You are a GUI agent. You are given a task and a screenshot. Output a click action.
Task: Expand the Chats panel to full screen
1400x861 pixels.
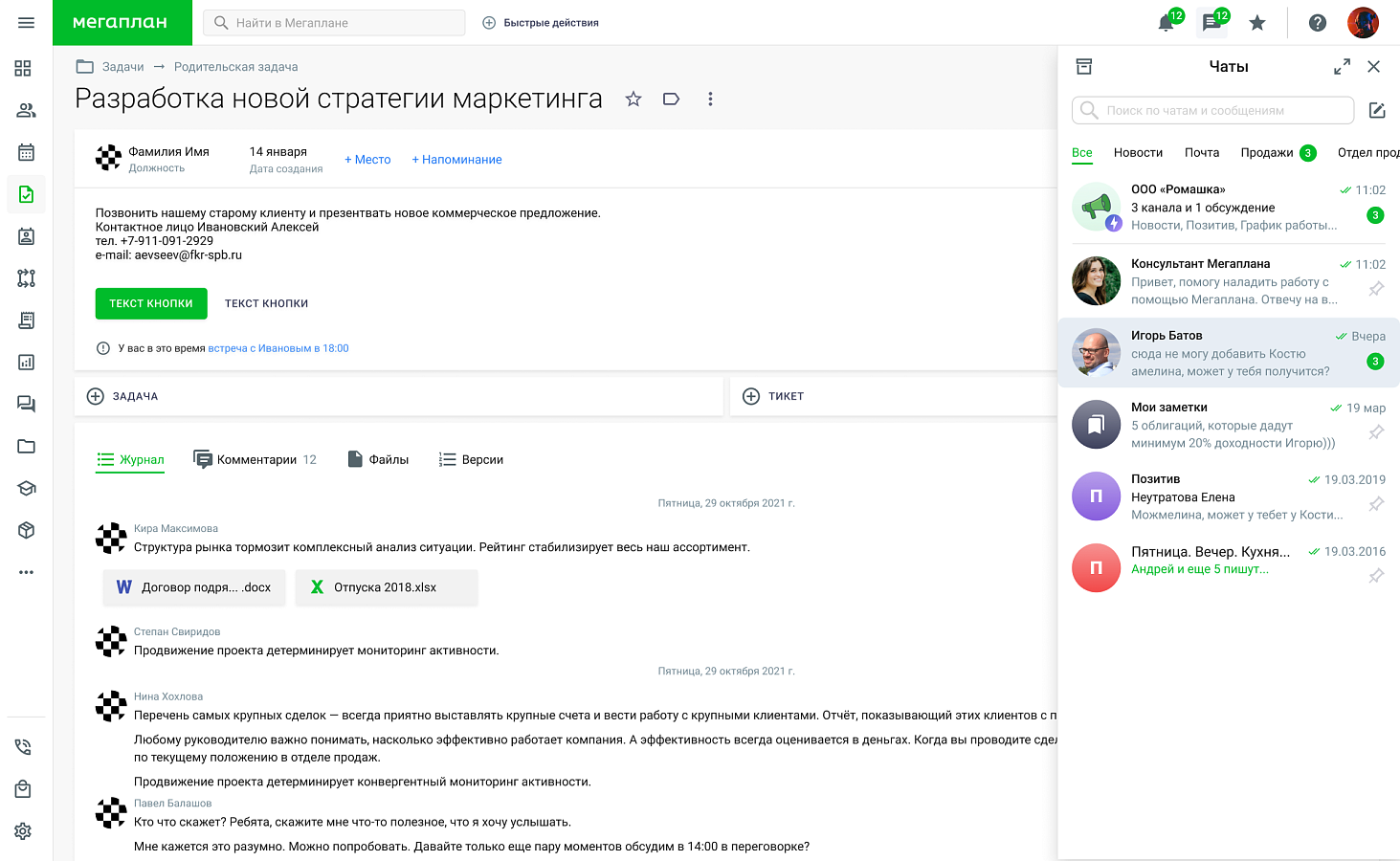click(x=1343, y=66)
